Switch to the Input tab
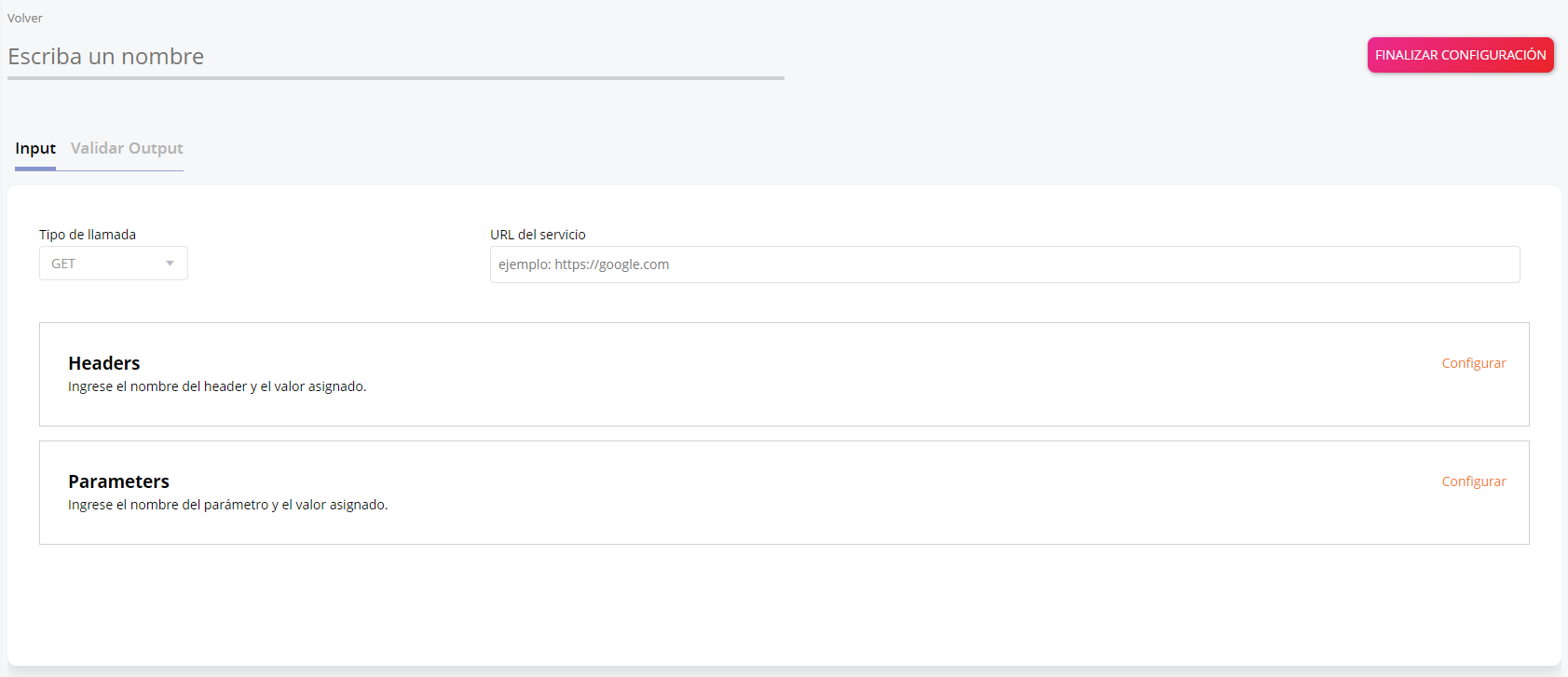The width and height of the screenshot is (1568, 677). point(35,149)
